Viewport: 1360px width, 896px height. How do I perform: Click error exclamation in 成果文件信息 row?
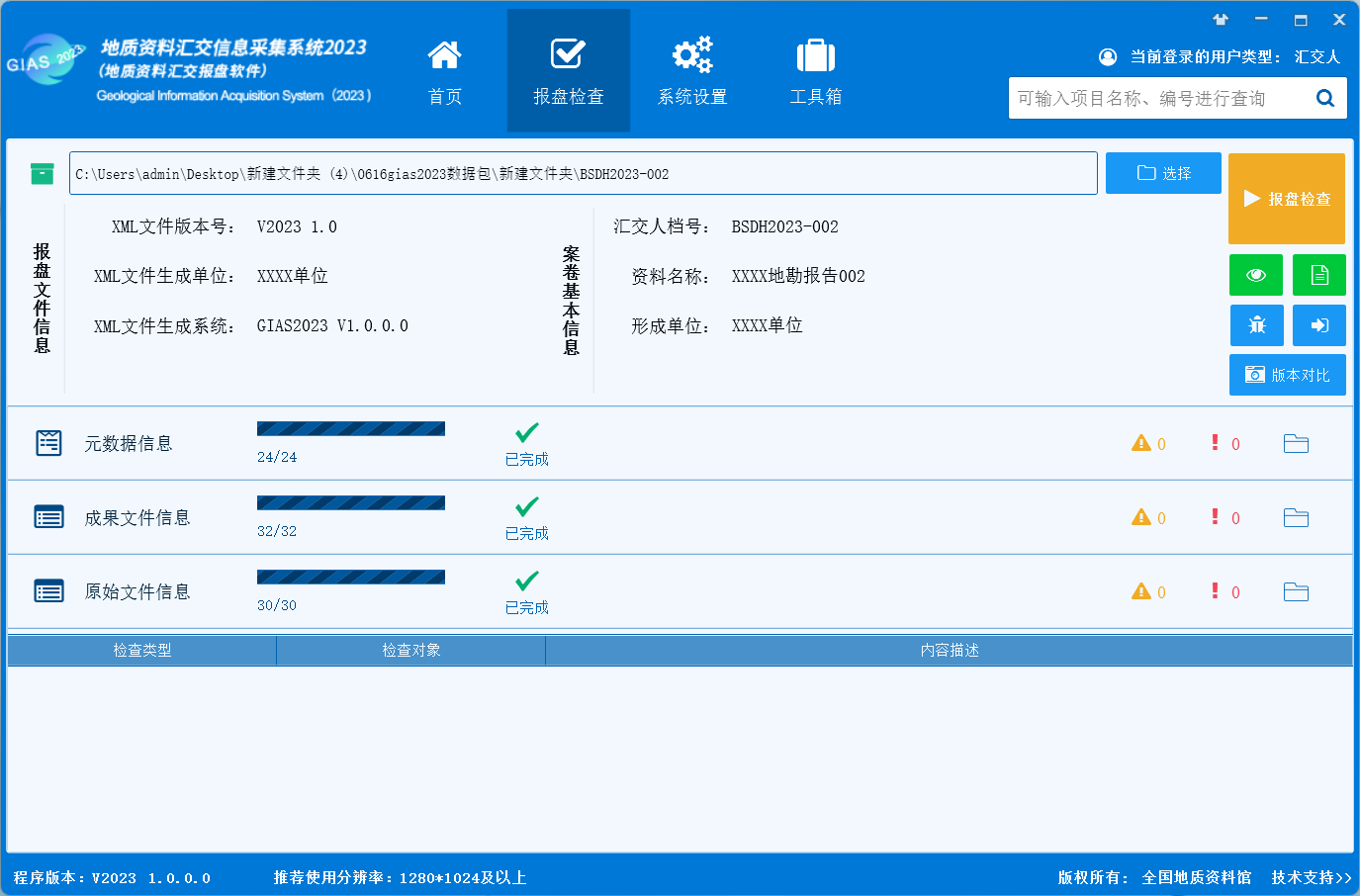(x=1215, y=516)
